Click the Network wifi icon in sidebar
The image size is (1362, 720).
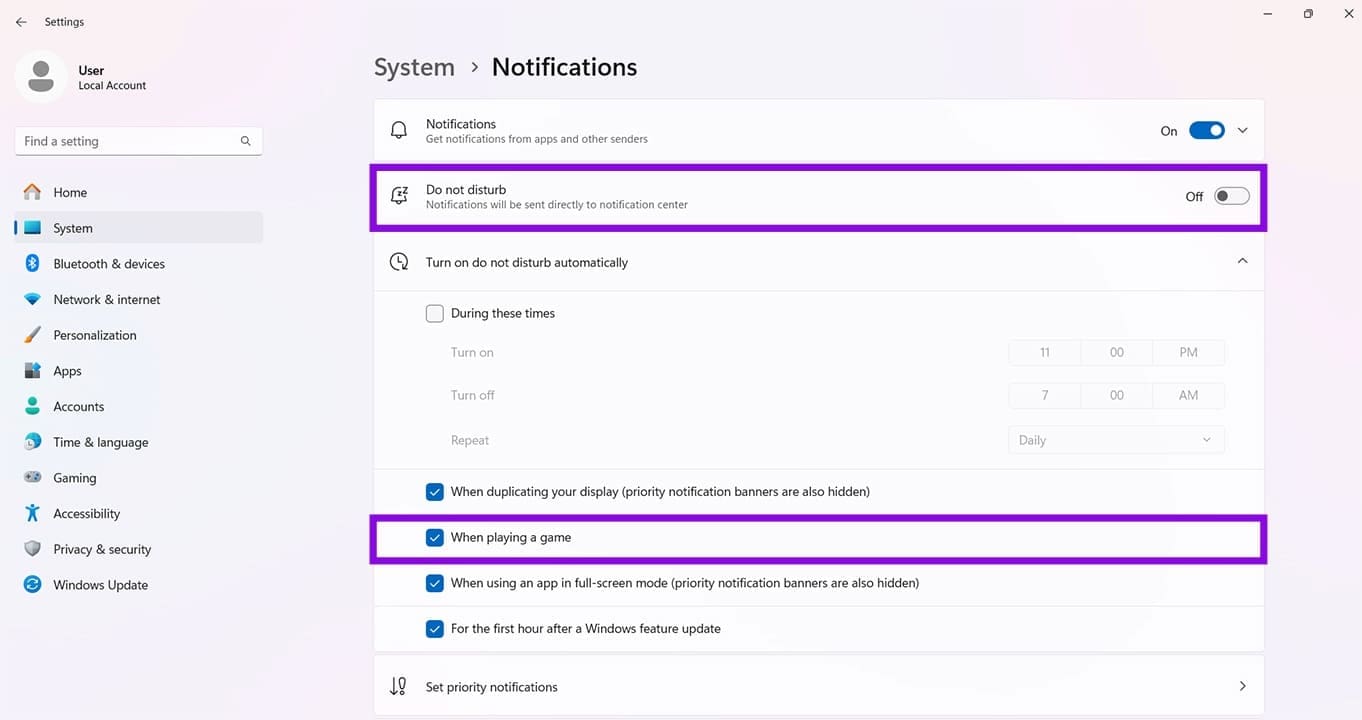[x=33, y=299]
